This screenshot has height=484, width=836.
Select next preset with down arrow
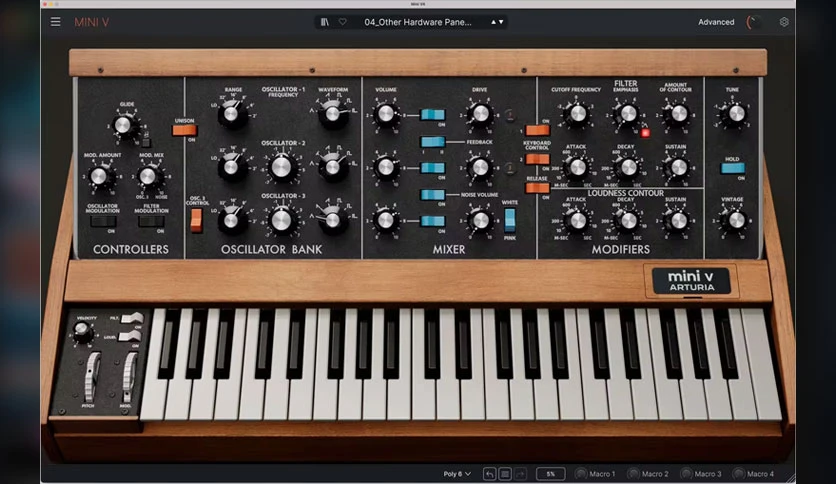pos(501,22)
